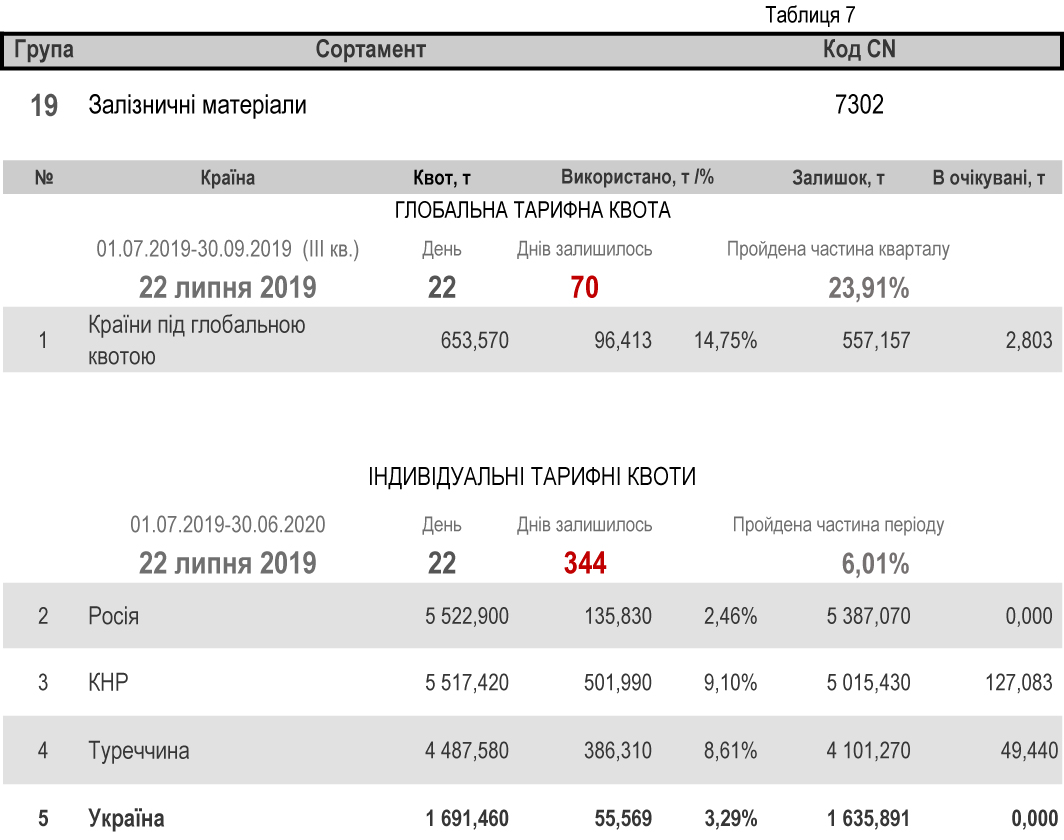Click the red 344 days-remaining value

point(585,564)
